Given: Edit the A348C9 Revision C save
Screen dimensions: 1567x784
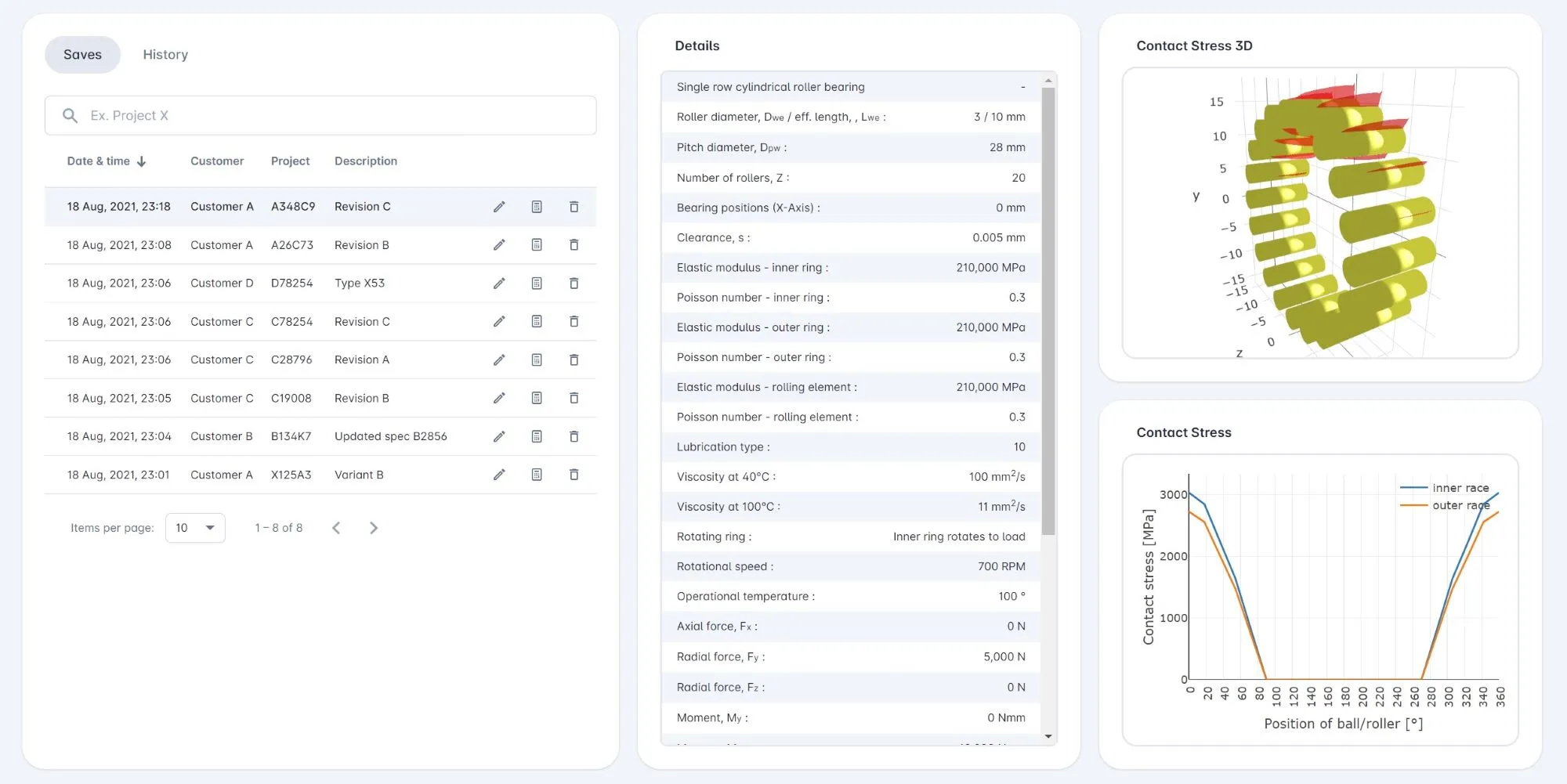Looking at the screenshot, I should (x=499, y=207).
